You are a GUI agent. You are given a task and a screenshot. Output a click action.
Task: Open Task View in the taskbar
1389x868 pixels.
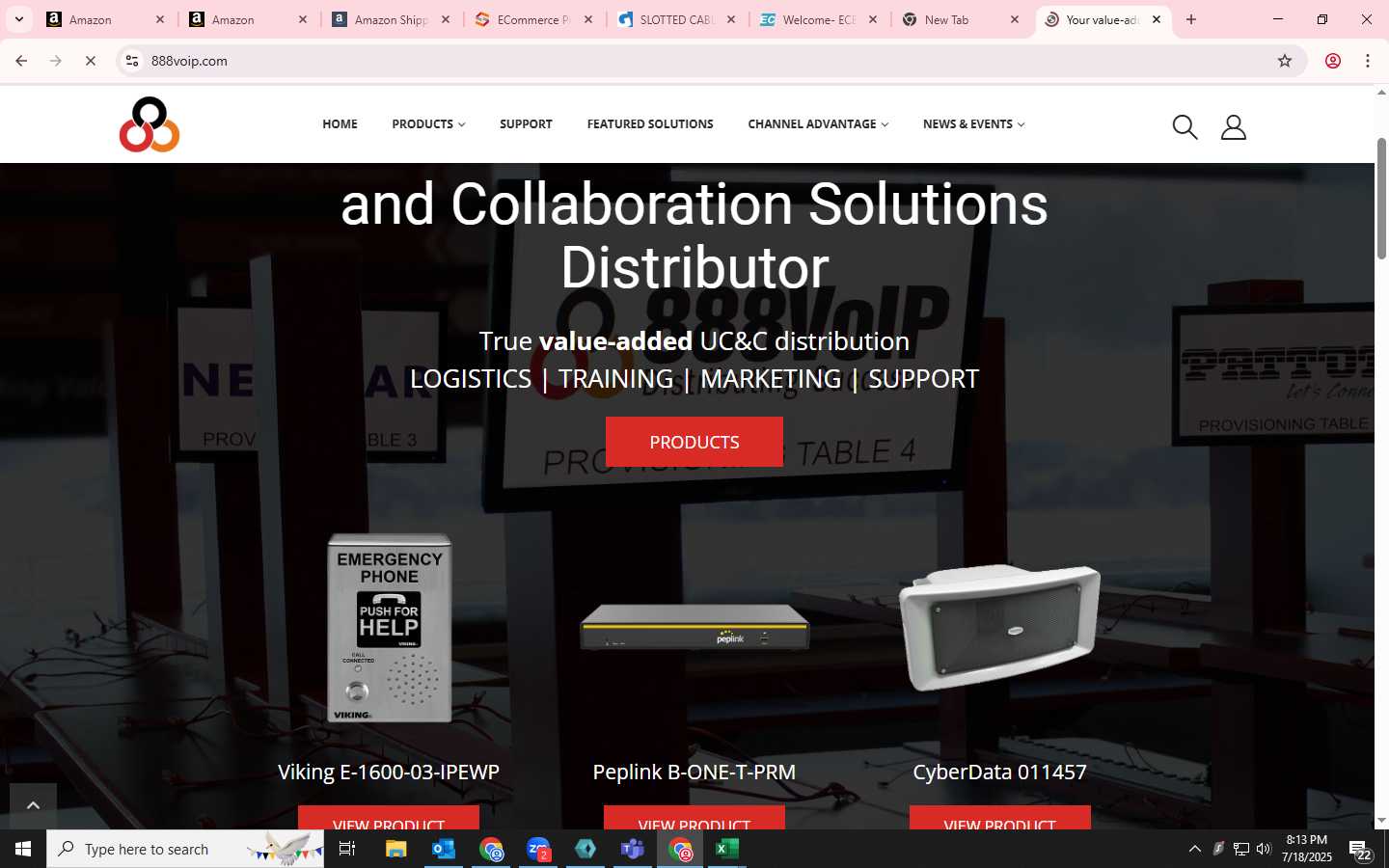coord(347,849)
